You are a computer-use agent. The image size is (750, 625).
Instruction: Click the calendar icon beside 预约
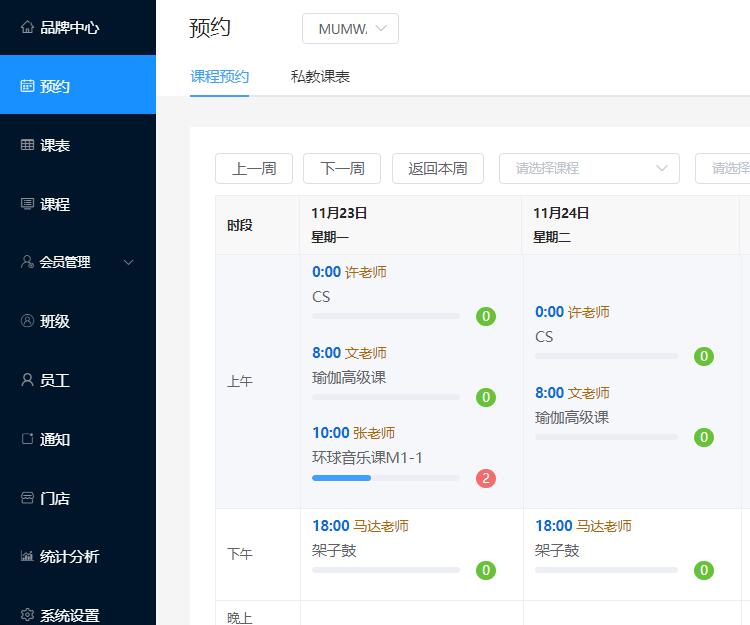click(x=27, y=86)
